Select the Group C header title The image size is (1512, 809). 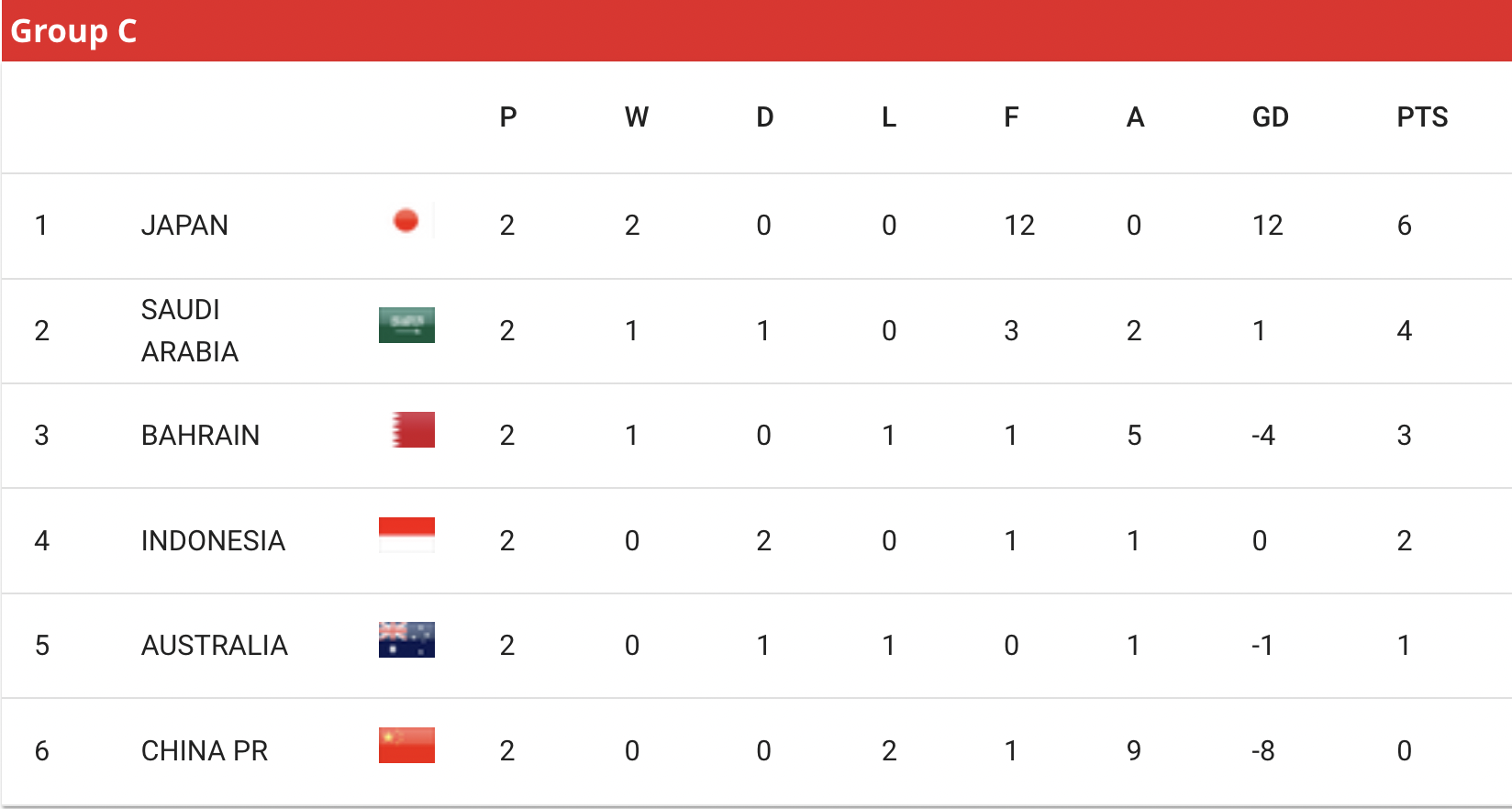[73, 31]
